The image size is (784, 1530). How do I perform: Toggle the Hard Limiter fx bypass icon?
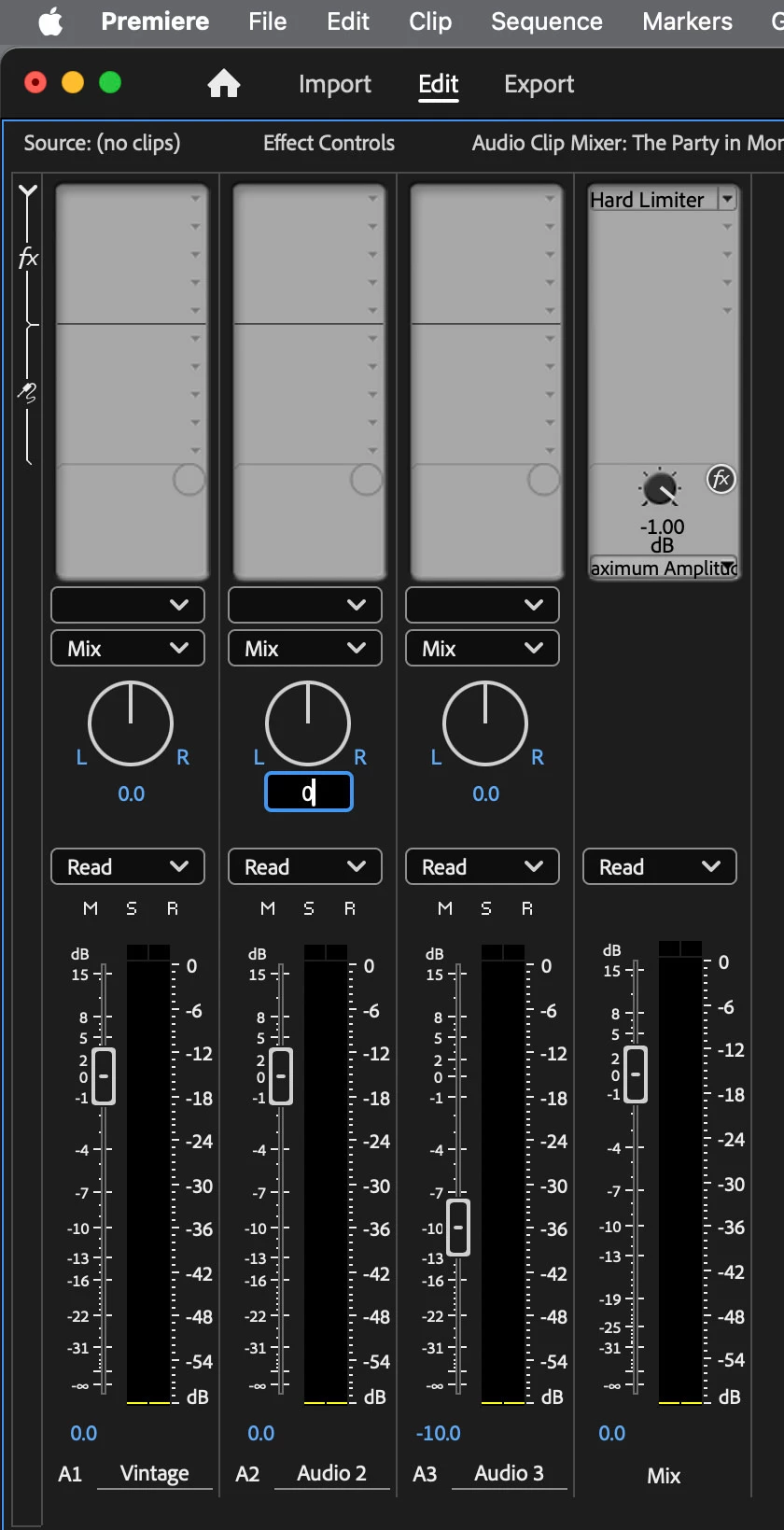coord(721,480)
